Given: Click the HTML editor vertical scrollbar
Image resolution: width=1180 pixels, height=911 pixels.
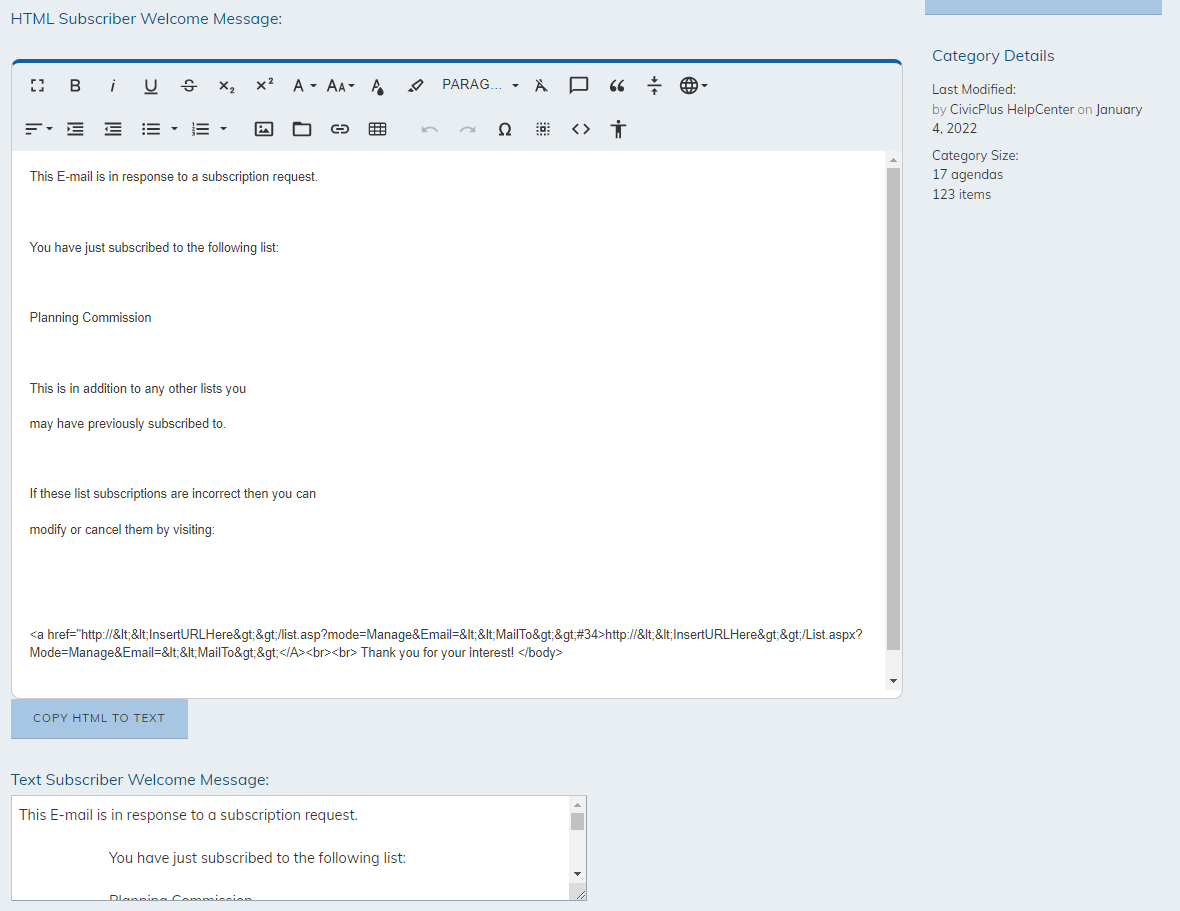Looking at the screenshot, I should [893, 408].
